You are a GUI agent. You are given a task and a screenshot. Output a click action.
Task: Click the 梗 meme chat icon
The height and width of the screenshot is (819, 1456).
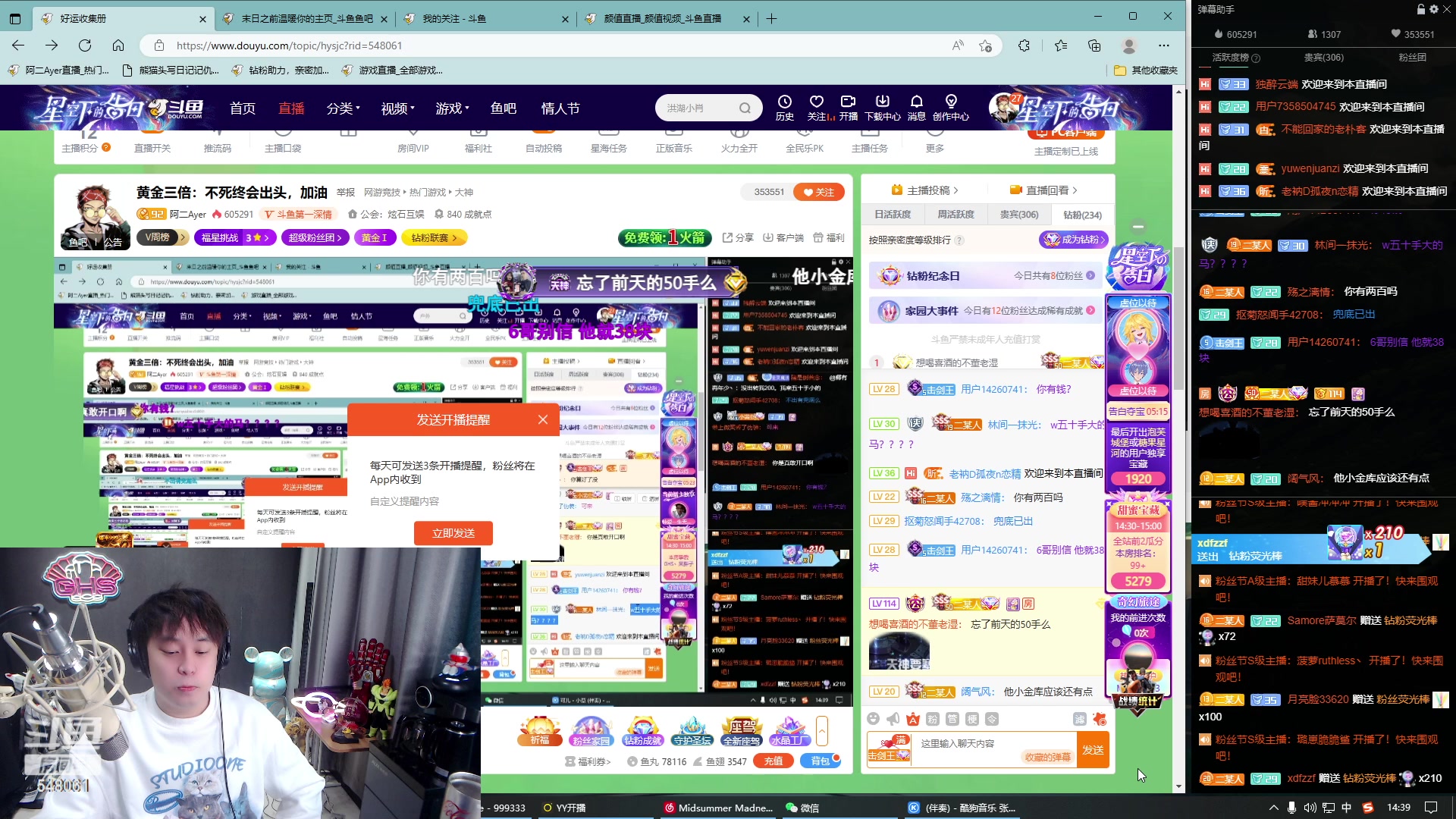[972, 719]
